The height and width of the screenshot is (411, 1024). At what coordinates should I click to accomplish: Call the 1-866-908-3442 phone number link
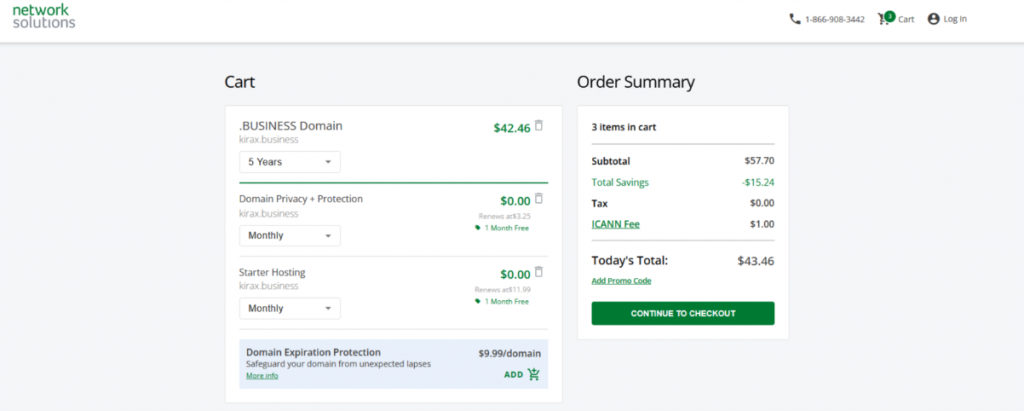pos(835,19)
